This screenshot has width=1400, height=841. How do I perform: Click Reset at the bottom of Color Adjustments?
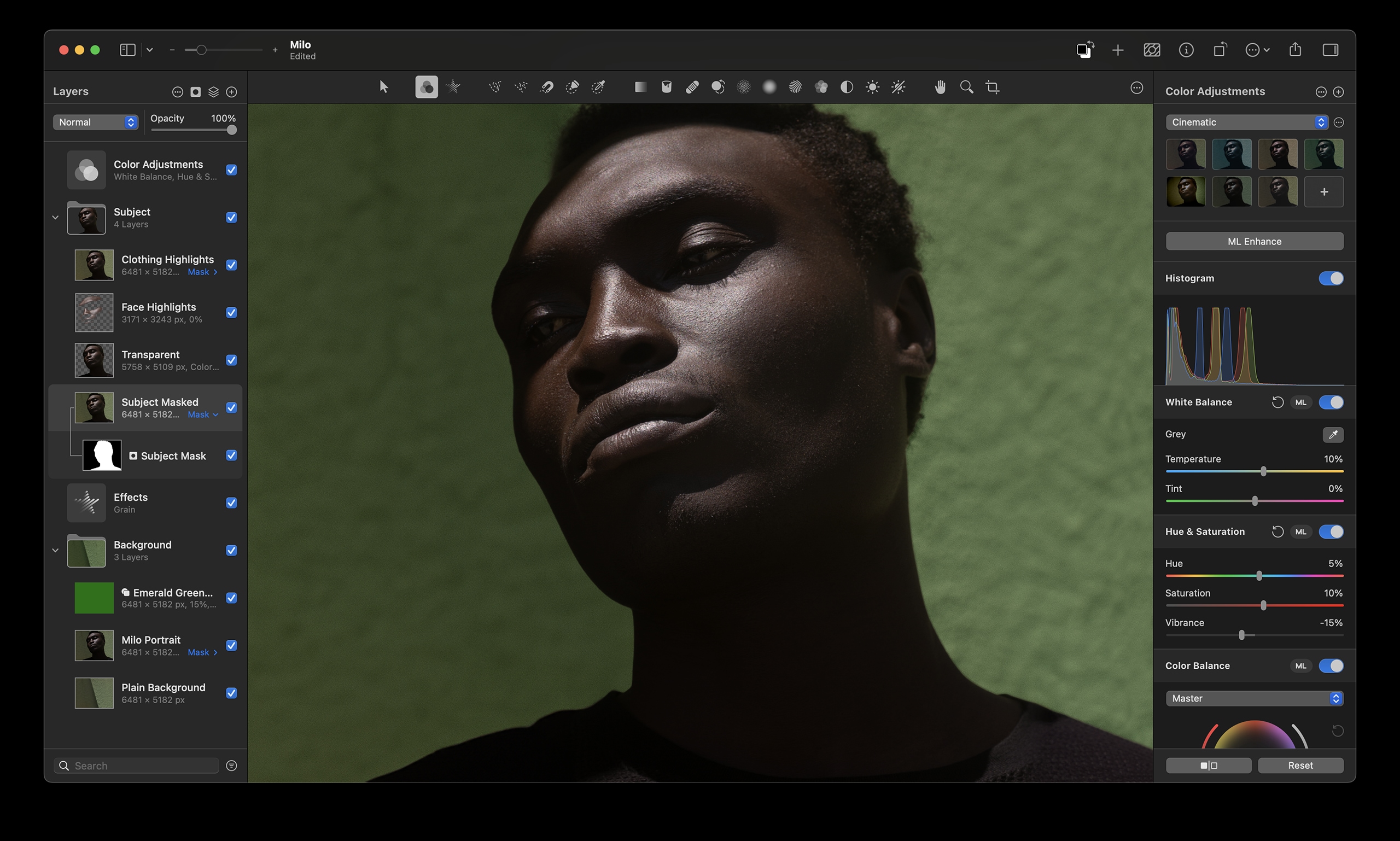coord(1300,765)
